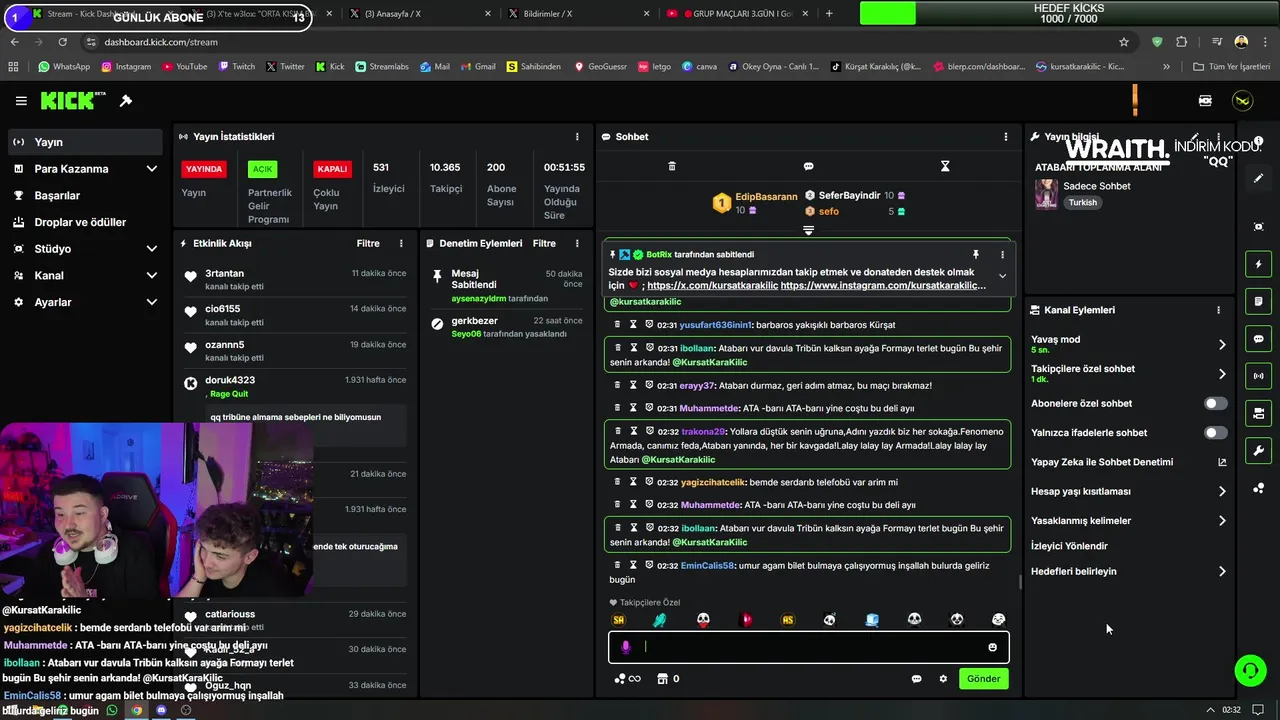This screenshot has width=1280, height=720.
Task: Click the Sadece Sohbet category thumbnail
Action: 1046,194
